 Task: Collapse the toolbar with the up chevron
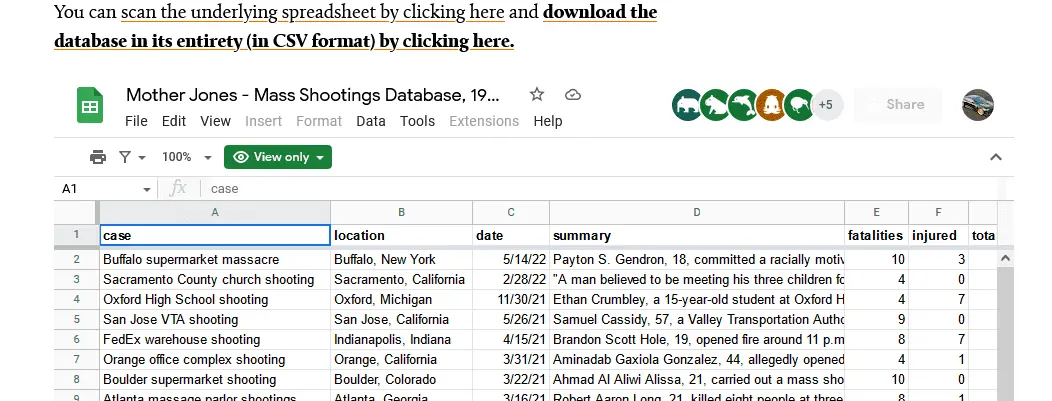[995, 157]
